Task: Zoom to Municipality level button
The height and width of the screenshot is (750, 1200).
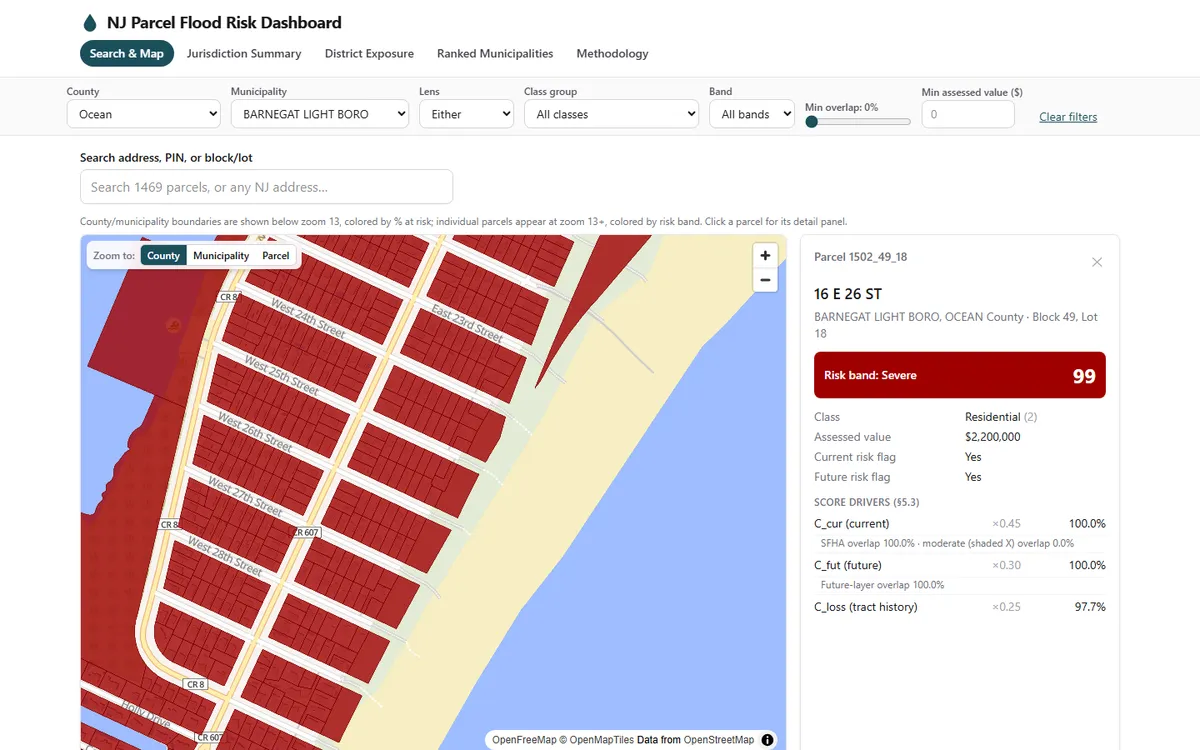Action: [x=221, y=256]
